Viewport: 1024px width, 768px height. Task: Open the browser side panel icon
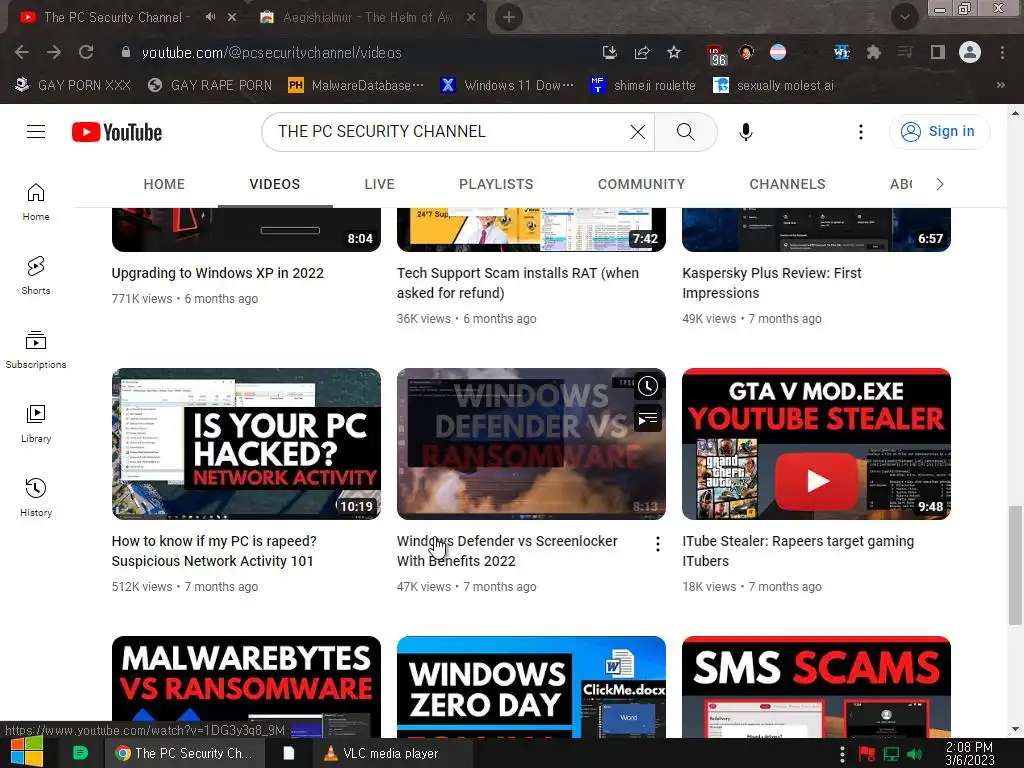click(x=938, y=52)
